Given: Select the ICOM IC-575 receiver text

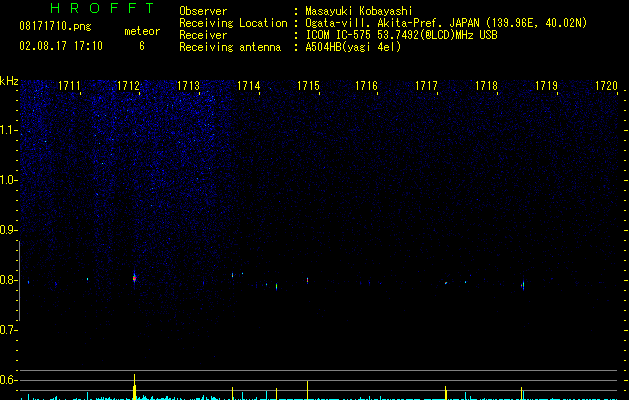Looking at the screenshot, I should click(401, 35).
